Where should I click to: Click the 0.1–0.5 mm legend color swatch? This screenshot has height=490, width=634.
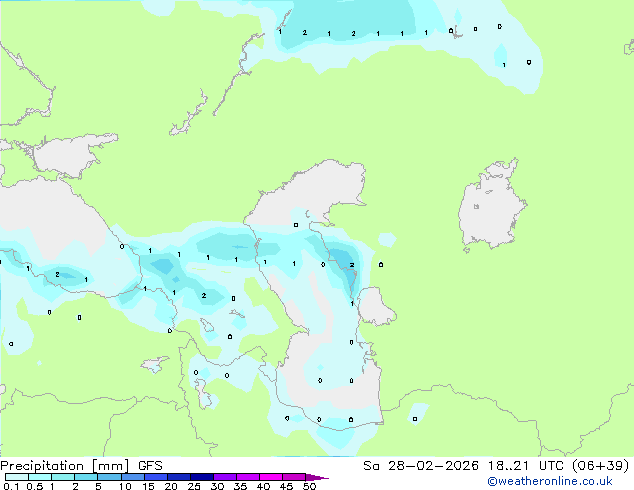coord(17,477)
